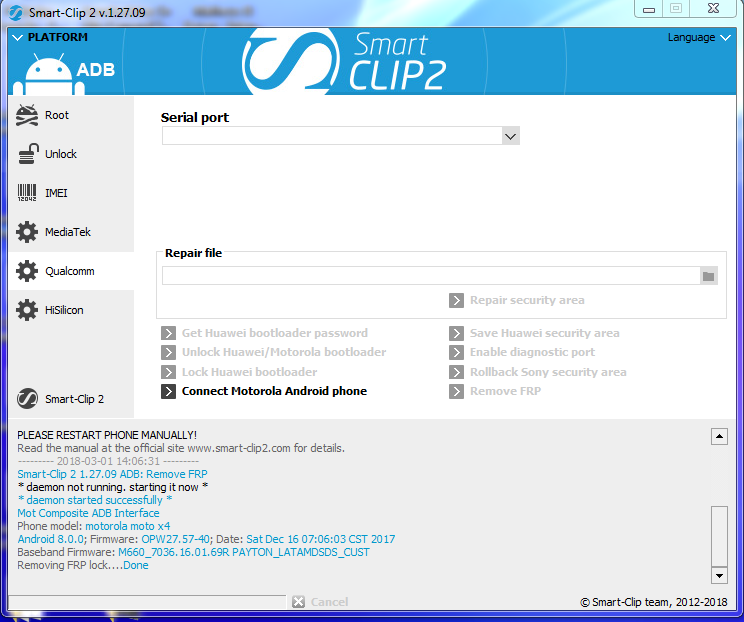The width and height of the screenshot is (744, 622).
Task: Click 'M660_7036.16.01.69R' baseband value
Action: coord(174,552)
